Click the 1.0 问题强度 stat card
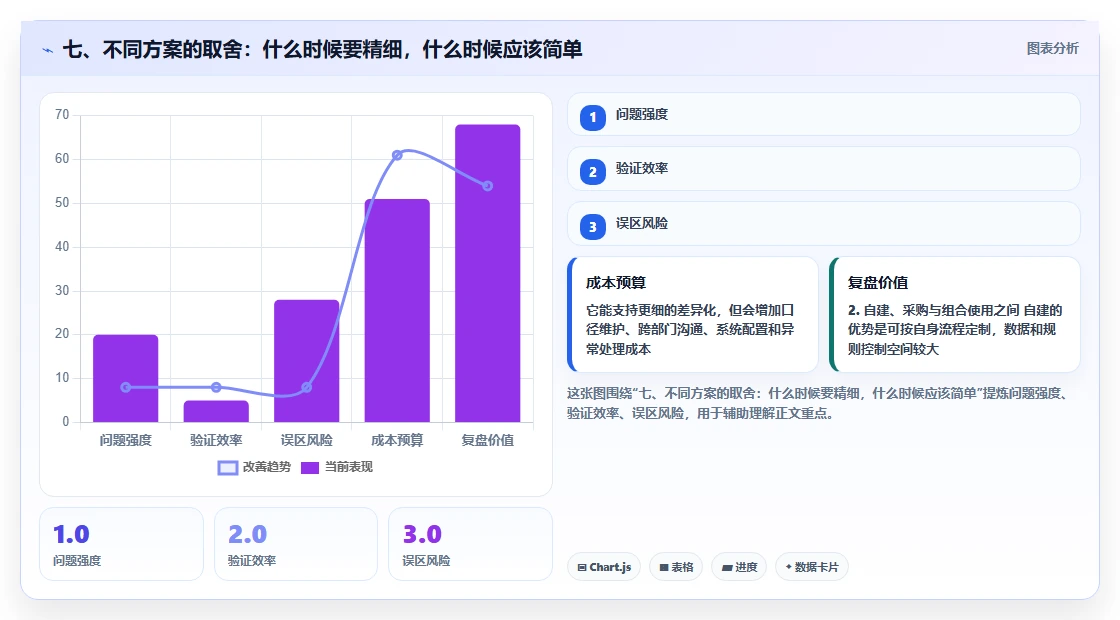The image size is (1120, 620). point(121,544)
